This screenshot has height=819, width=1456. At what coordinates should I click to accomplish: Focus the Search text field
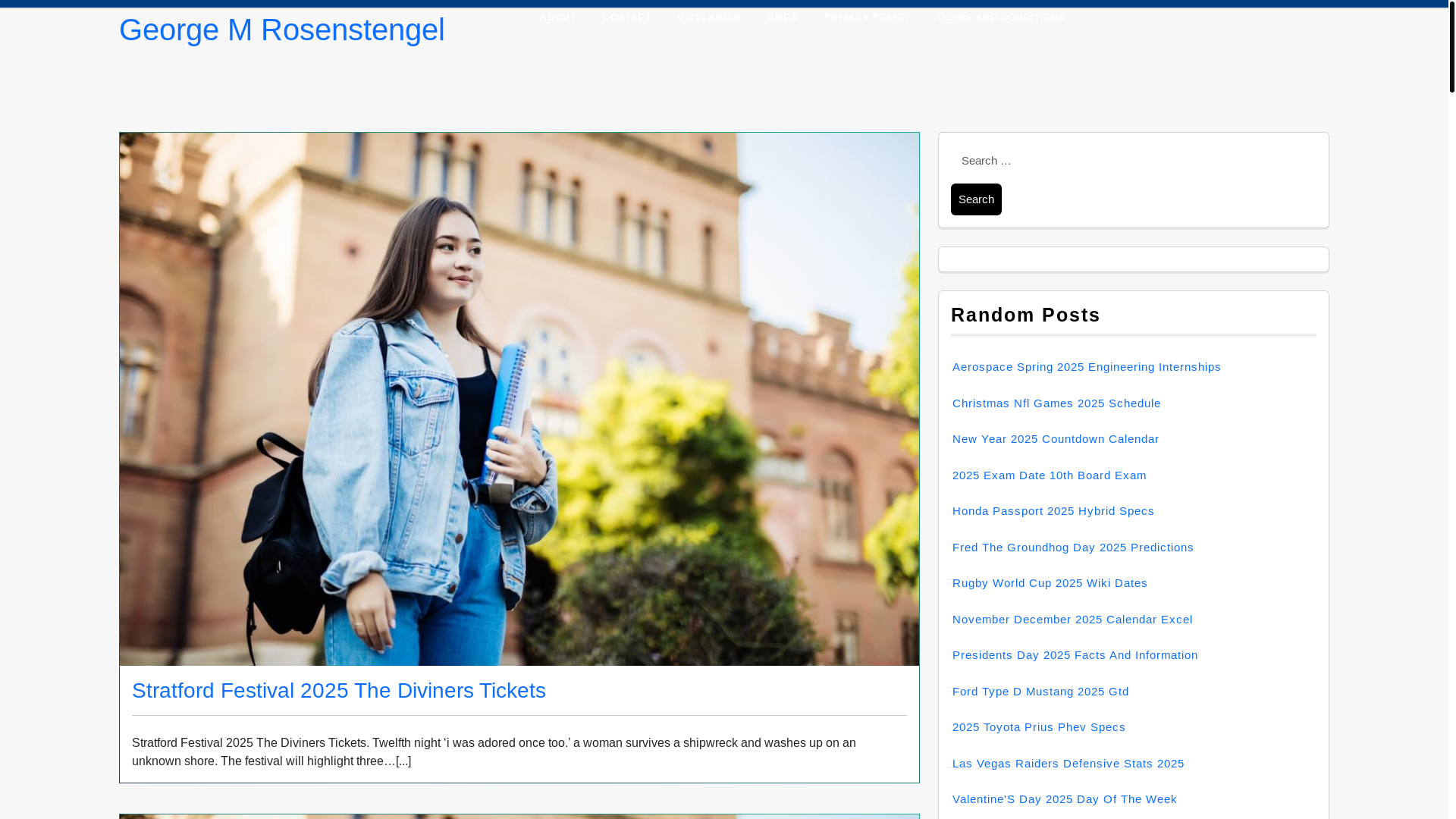[1133, 161]
